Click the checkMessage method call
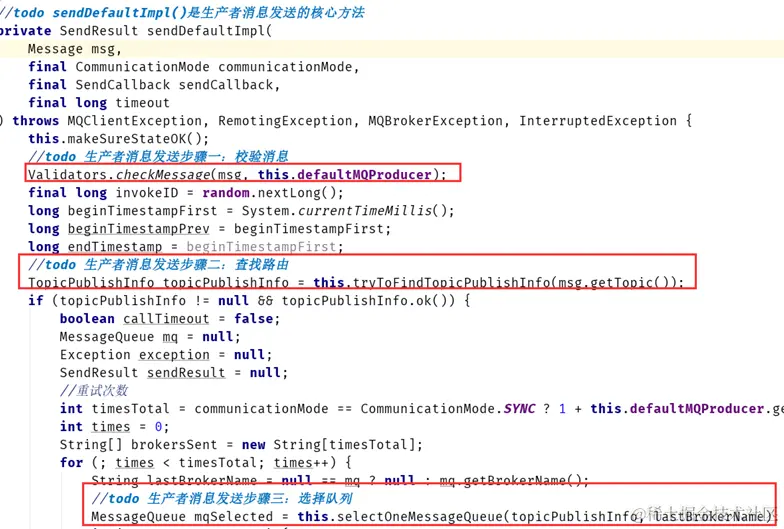Screen dimensions: 784x529 pos(162,174)
